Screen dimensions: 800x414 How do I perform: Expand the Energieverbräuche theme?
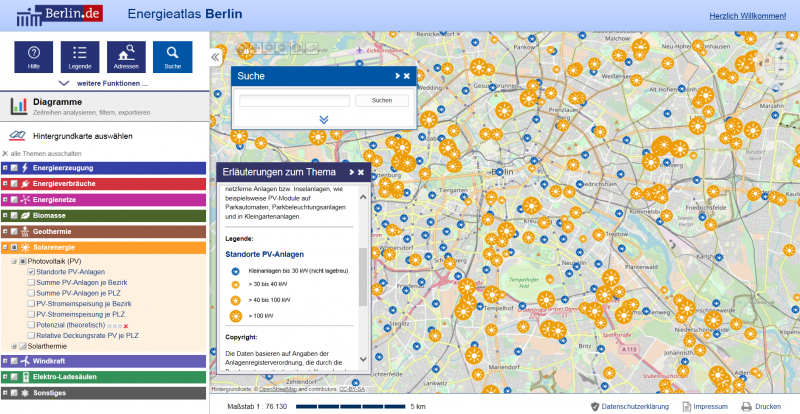click(x=5, y=184)
